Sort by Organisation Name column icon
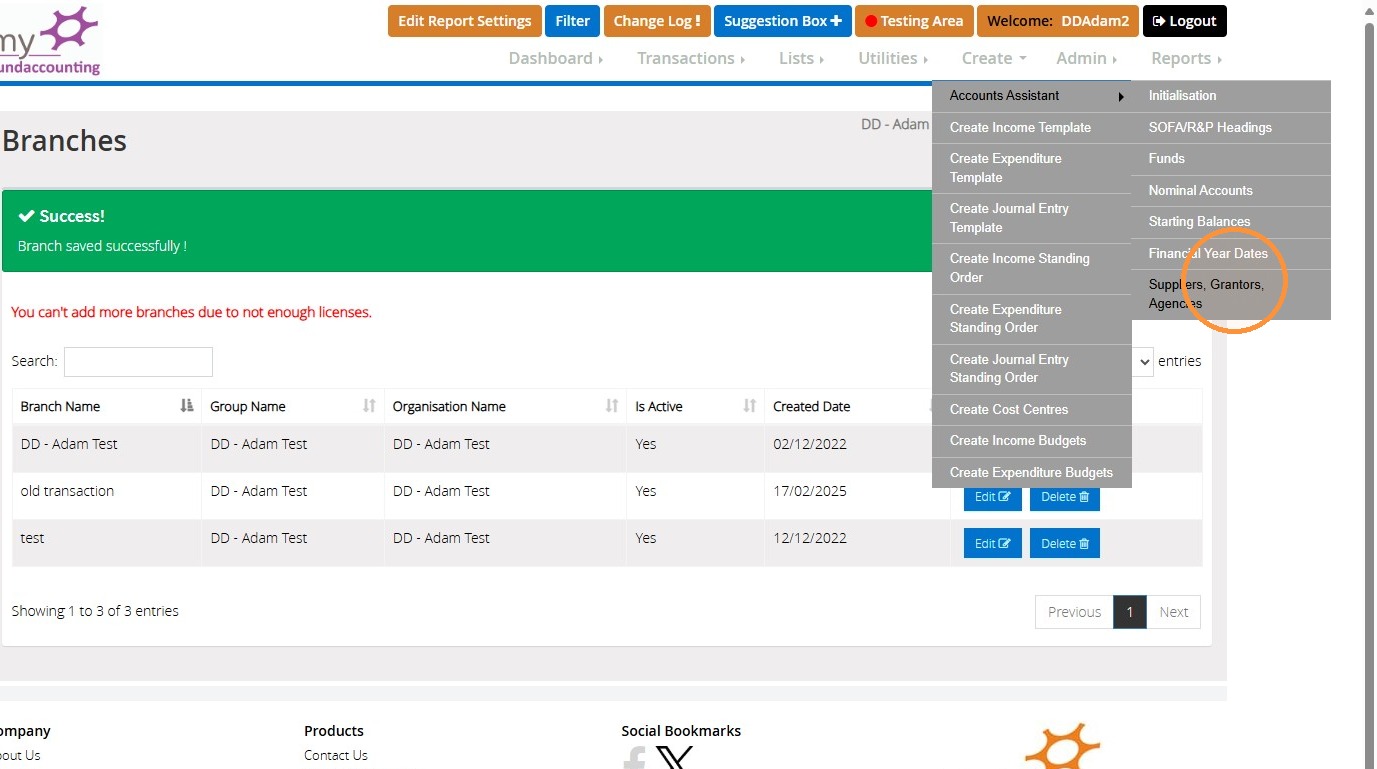 click(612, 406)
